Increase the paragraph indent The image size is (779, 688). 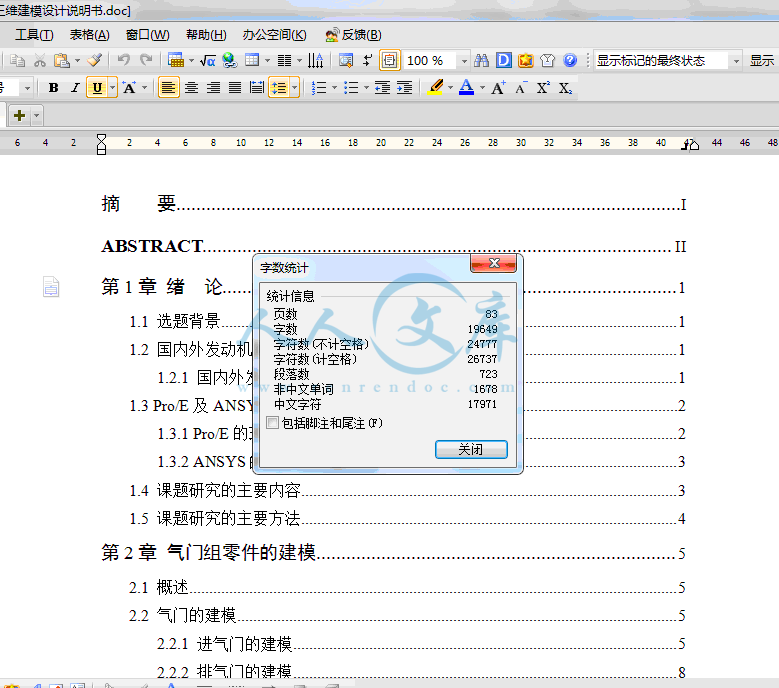click(x=404, y=88)
